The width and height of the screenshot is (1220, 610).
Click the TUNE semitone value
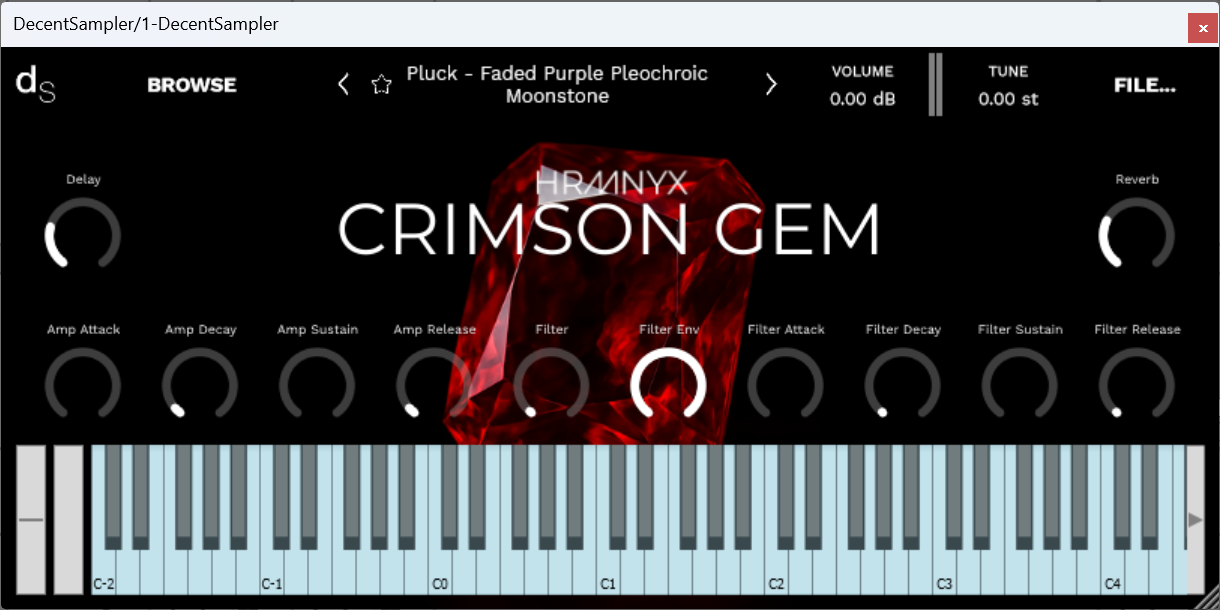(x=1008, y=99)
